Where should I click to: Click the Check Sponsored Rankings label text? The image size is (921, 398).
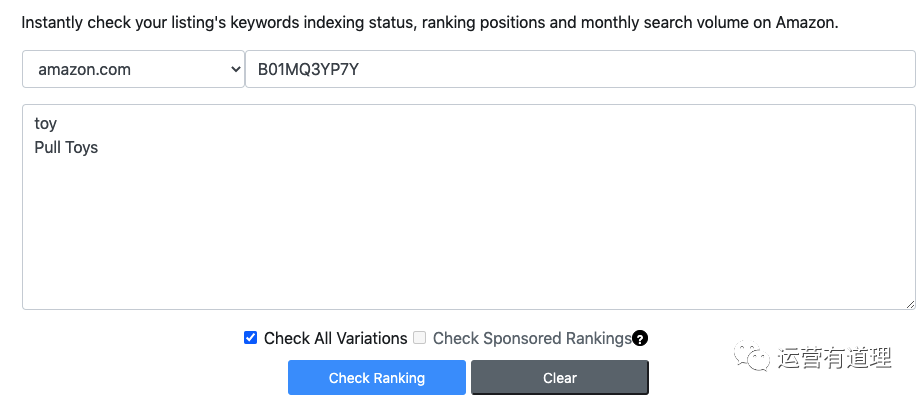click(x=532, y=339)
